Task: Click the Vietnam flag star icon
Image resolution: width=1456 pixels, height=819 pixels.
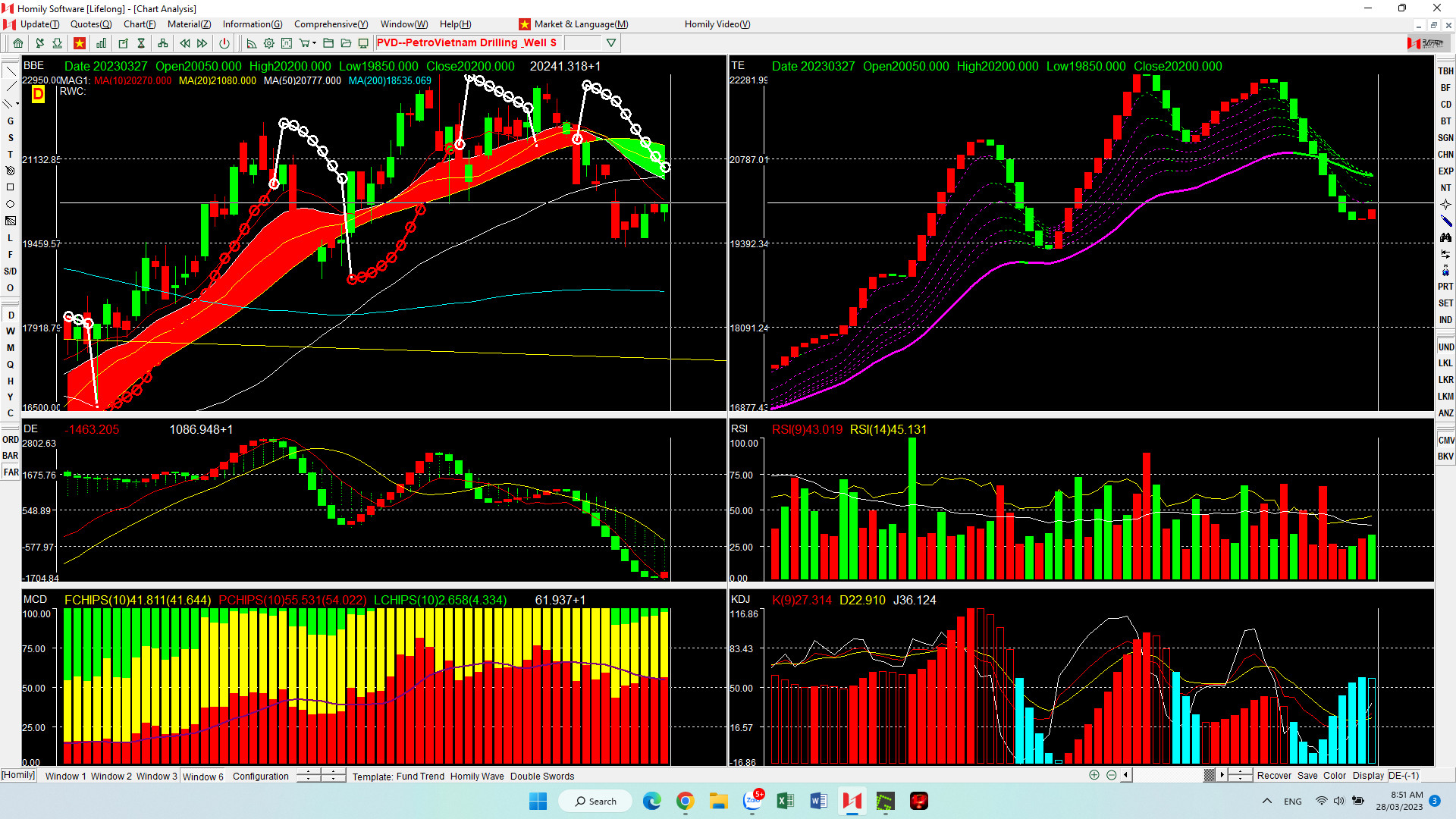Action: tap(79, 43)
